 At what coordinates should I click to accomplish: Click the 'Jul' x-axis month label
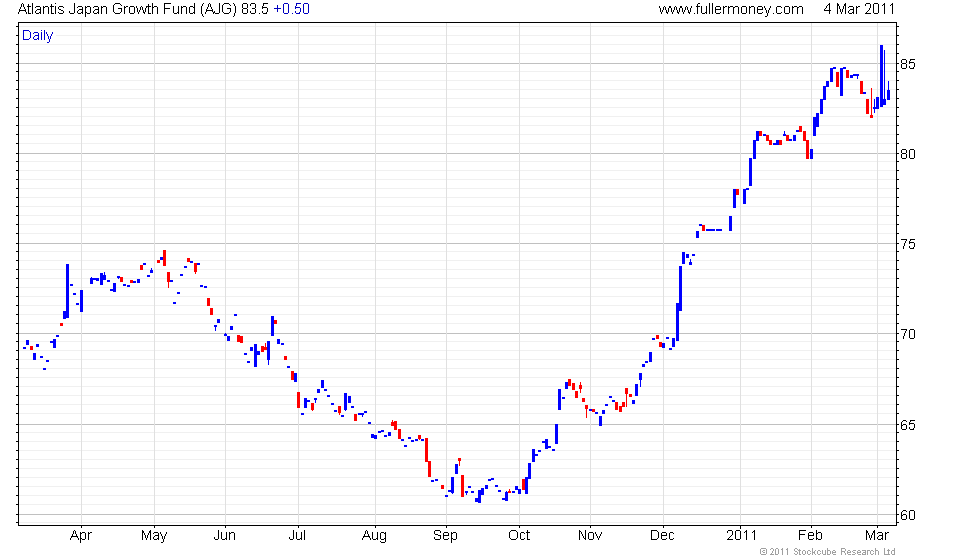(x=297, y=536)
